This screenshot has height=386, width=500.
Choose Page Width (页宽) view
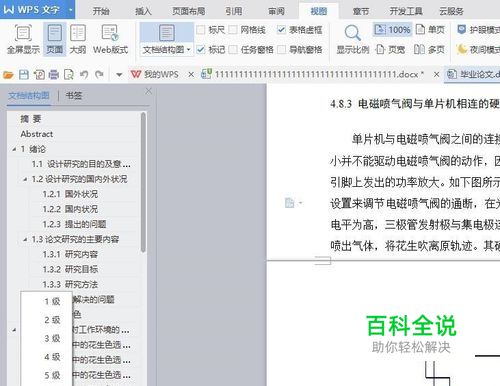tap(390, 50)
